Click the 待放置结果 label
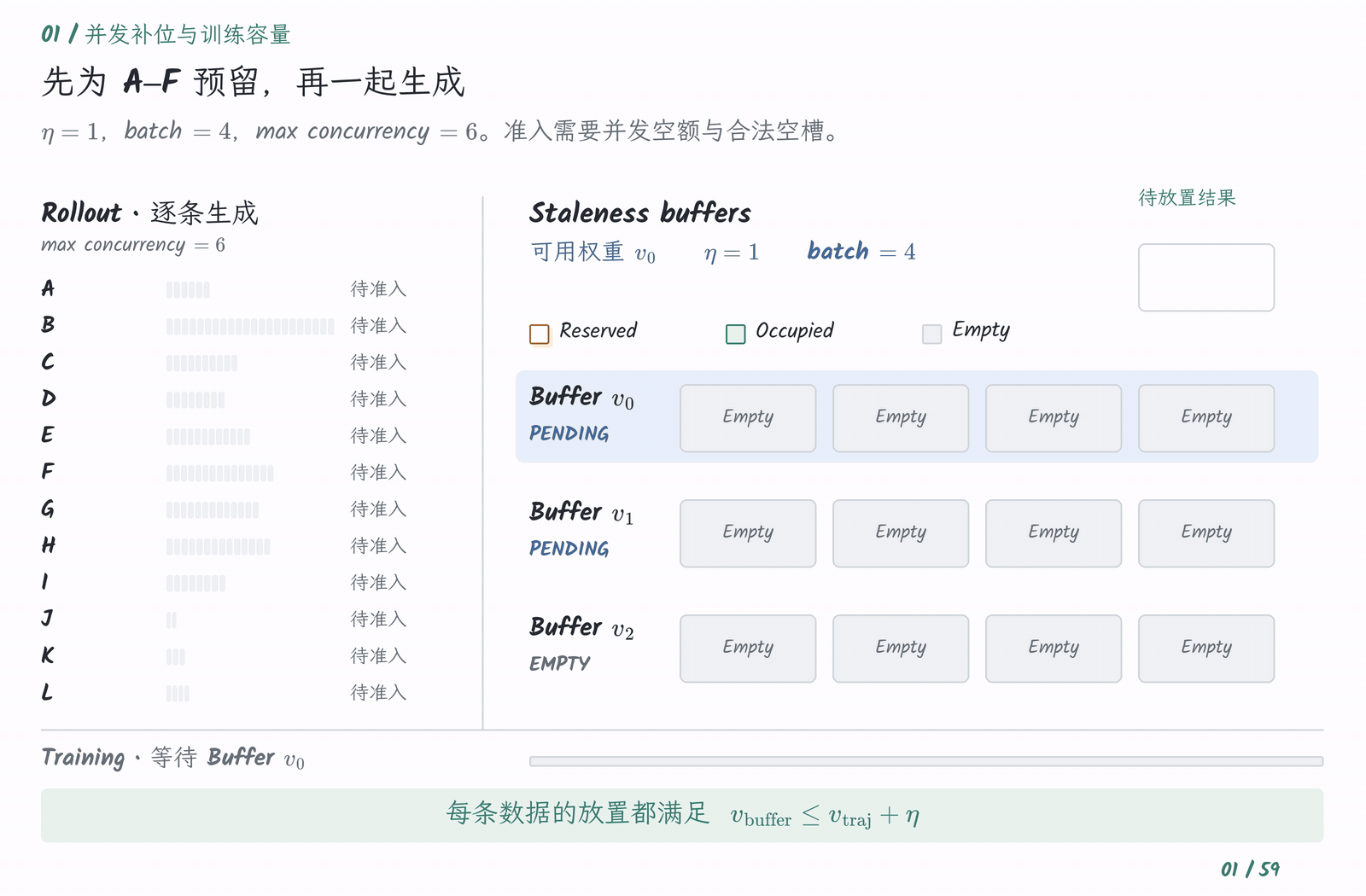This screenshot has height=896, width=1366. click(1187, 198)
